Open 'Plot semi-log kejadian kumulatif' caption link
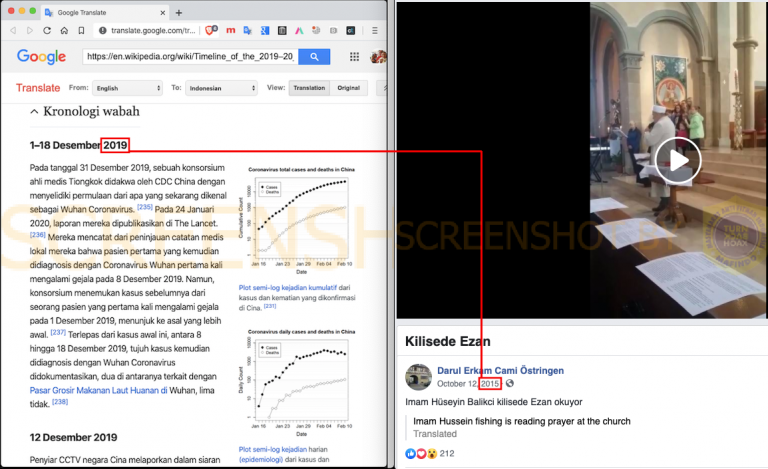This screenshot has width=768, height=469. (x=288, y=288)
